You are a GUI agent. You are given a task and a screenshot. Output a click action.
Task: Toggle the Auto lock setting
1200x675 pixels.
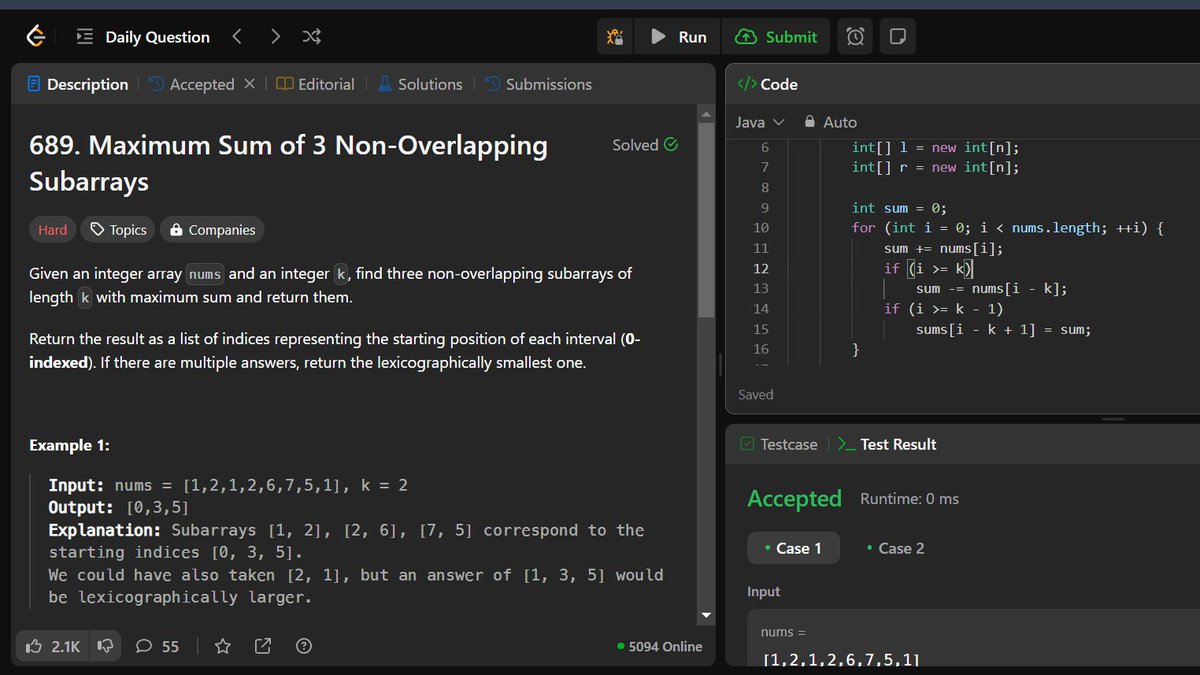click(831, 122)
